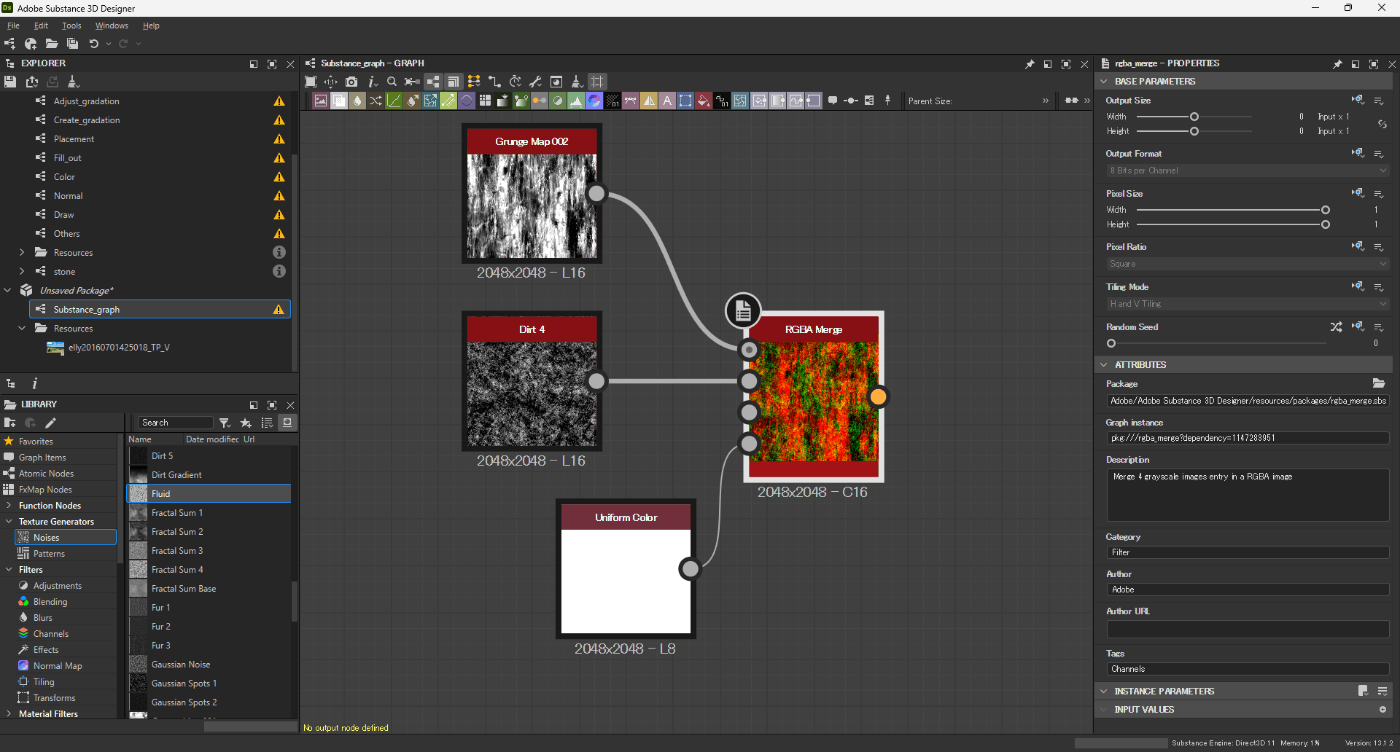
Task: Toggle graph grid snapping icon
Action: click(597, 81)
